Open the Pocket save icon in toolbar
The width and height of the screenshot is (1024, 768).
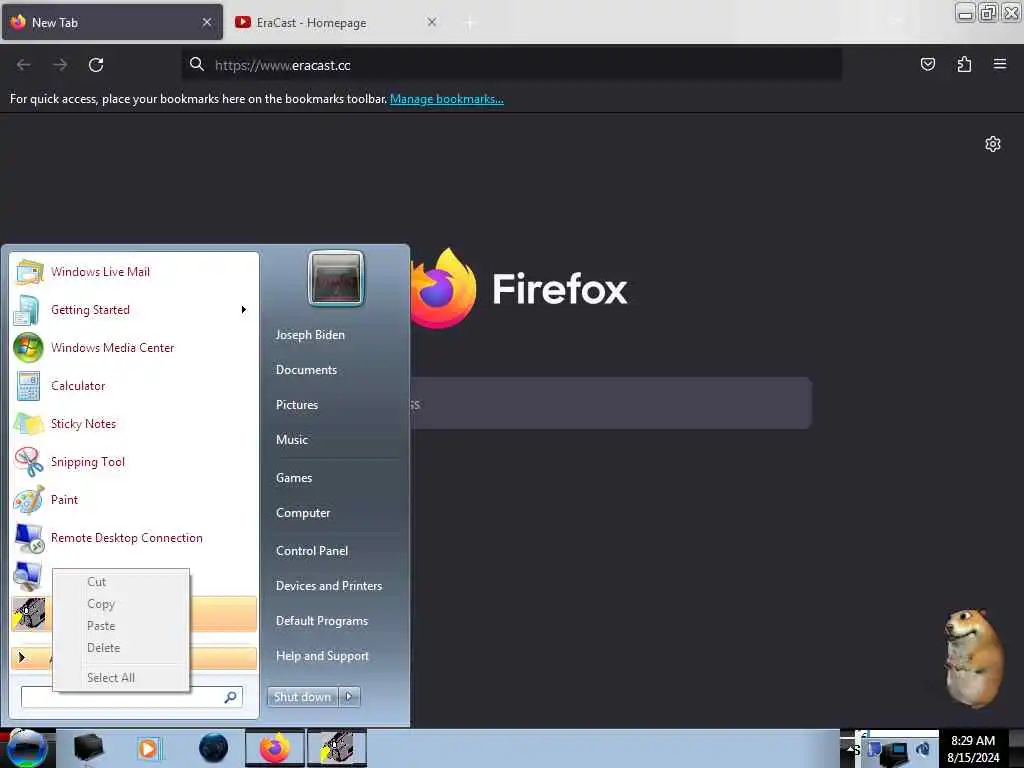click(x=927, y=64)
